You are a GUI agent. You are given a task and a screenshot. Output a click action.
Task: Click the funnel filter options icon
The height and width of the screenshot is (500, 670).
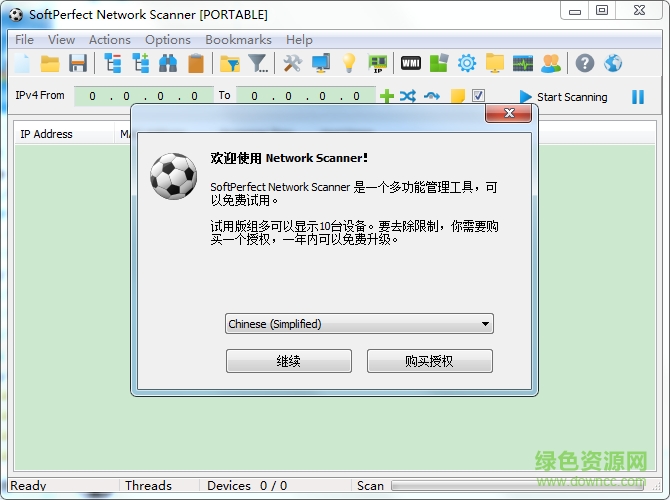click(x=258, y=63)
